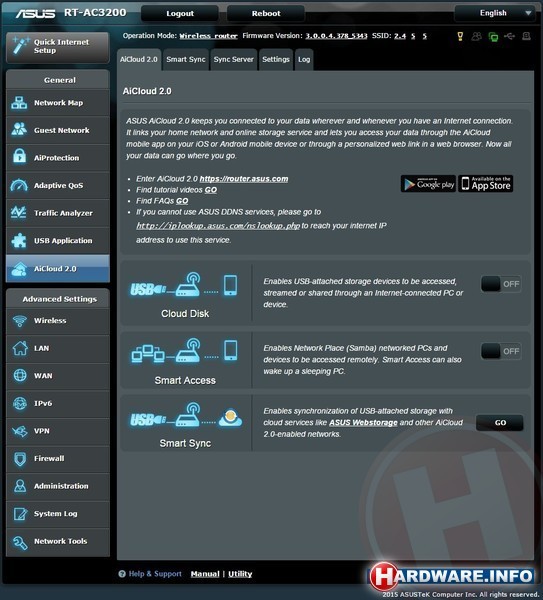Screen dimensions: 543x600
Task: Open the VPN arrows icon
Action: (x=20, y=431)
